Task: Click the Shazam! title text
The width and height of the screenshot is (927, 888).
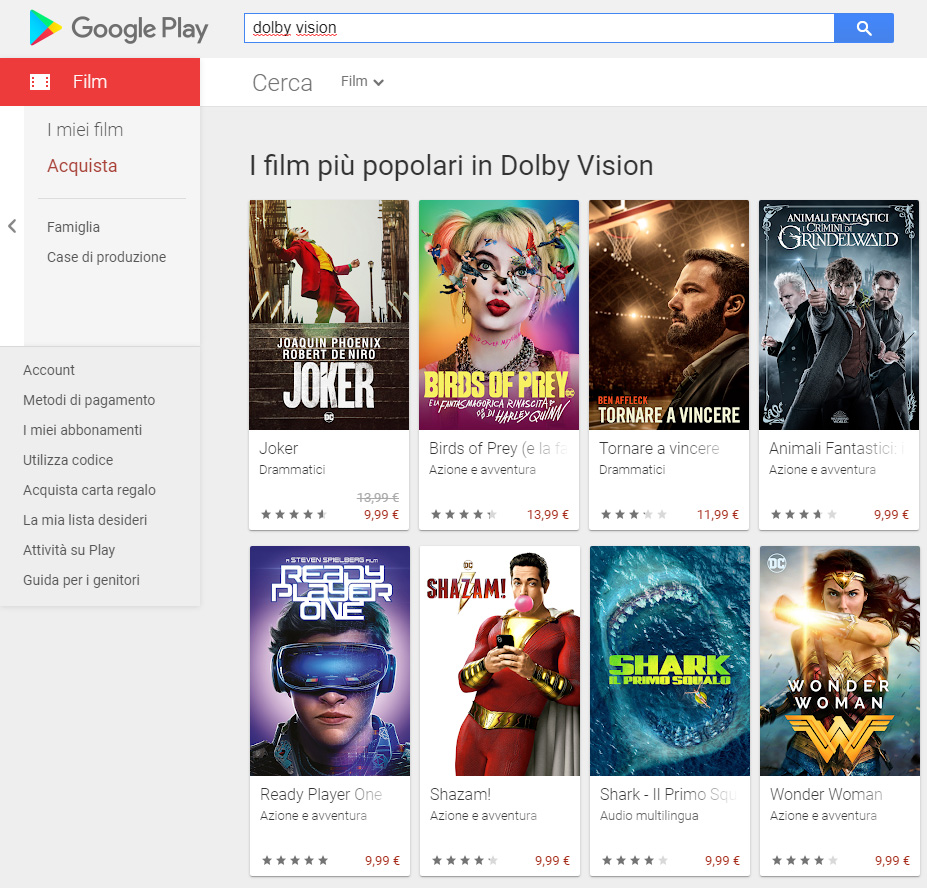Action: click(460, 794)
